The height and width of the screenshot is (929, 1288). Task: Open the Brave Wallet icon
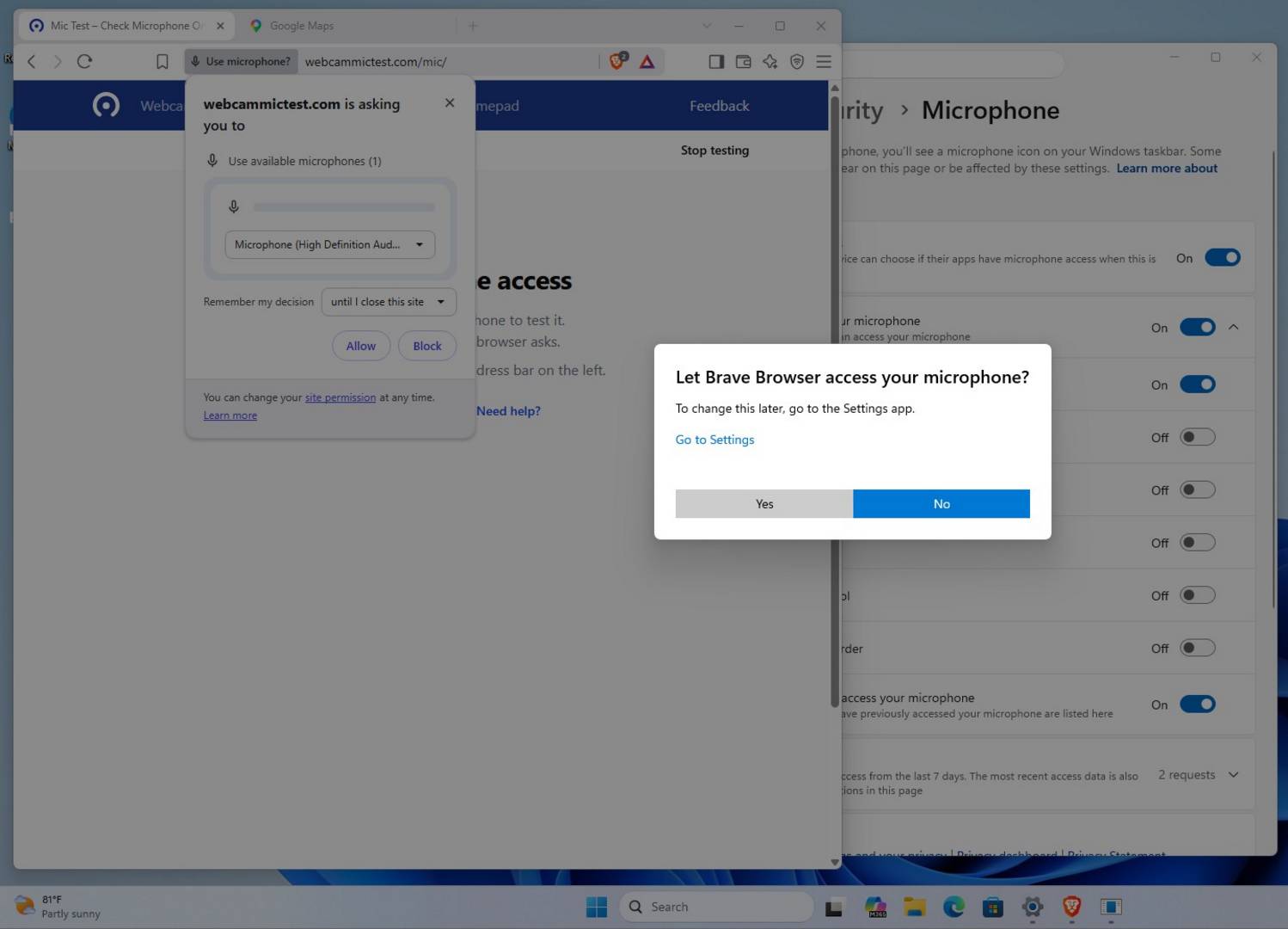744,61
